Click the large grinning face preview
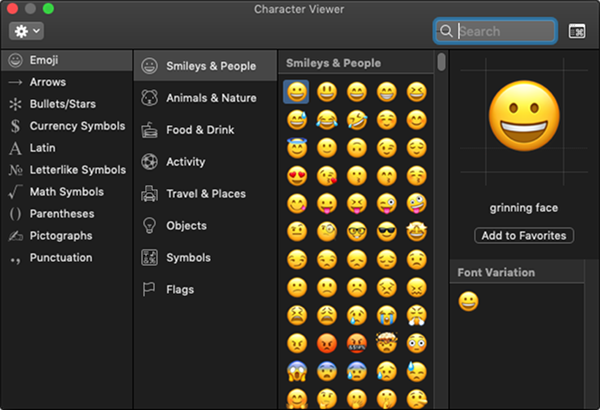Viewport: 600px width, 410px height. [x=524, y=116]
